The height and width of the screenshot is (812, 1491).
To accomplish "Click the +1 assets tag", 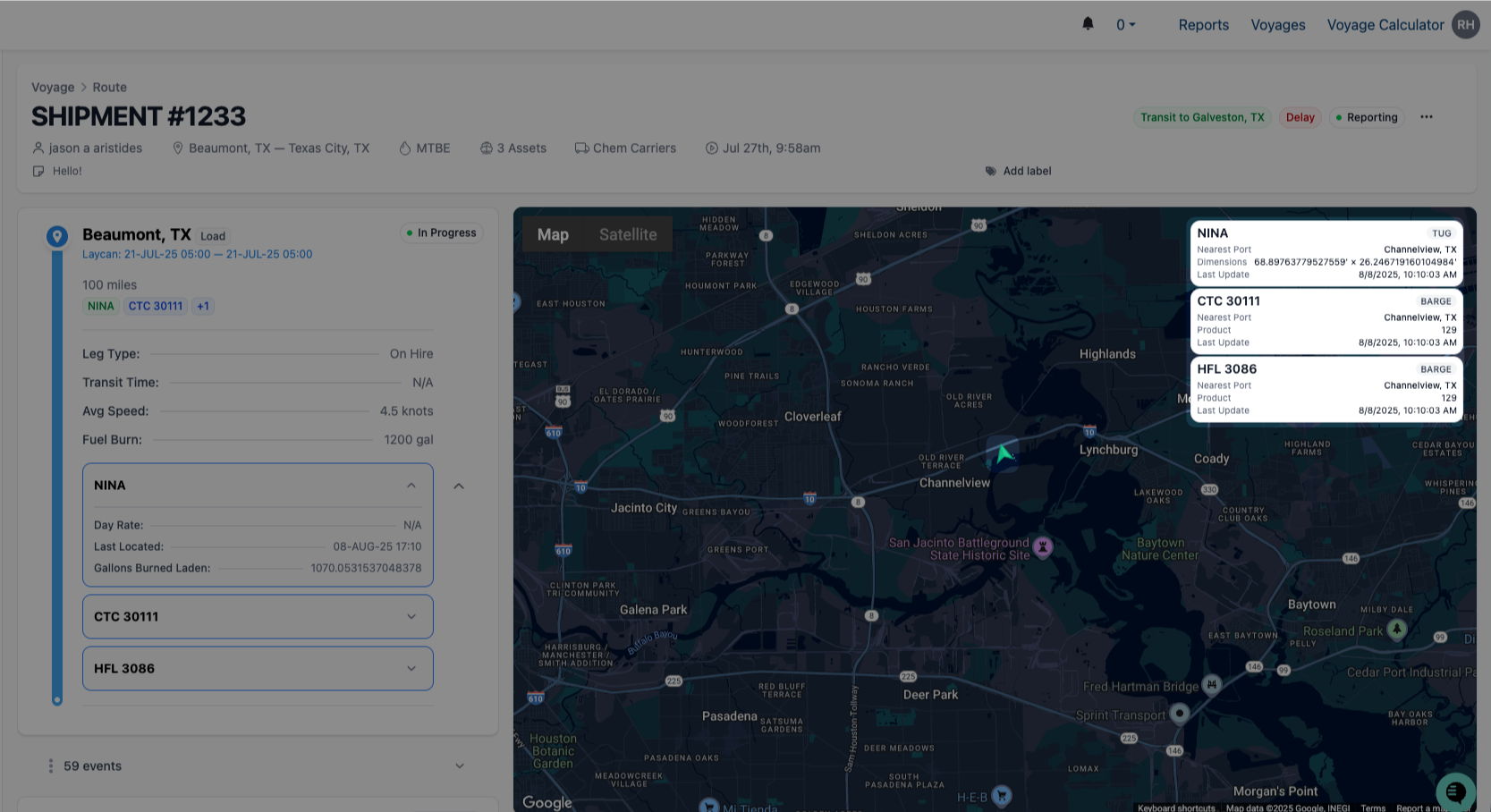I will [203, 306].
